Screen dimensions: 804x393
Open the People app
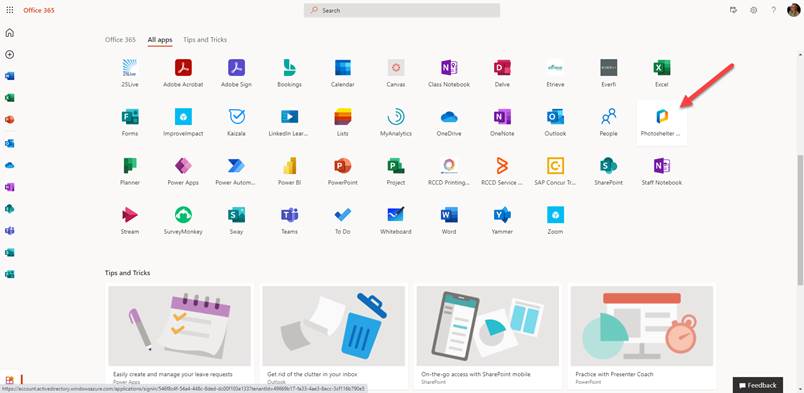coord(609,122)
